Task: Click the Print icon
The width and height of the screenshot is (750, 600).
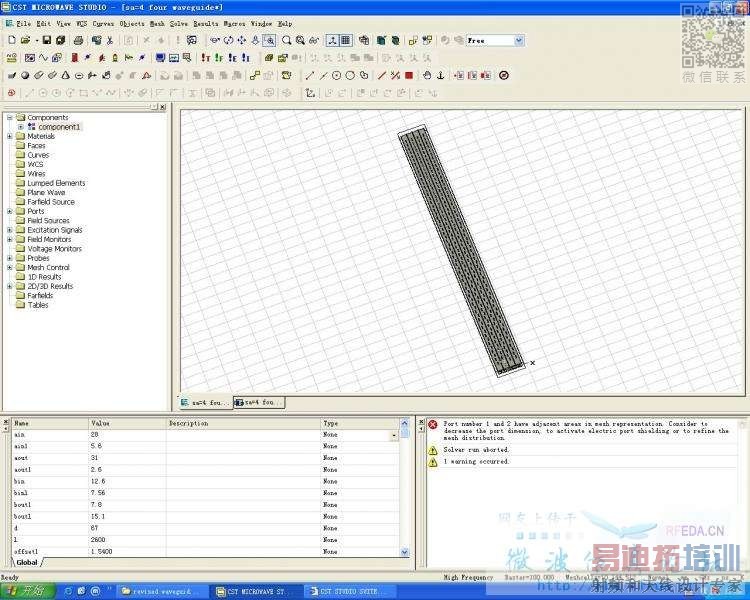Action: [78, 40]
